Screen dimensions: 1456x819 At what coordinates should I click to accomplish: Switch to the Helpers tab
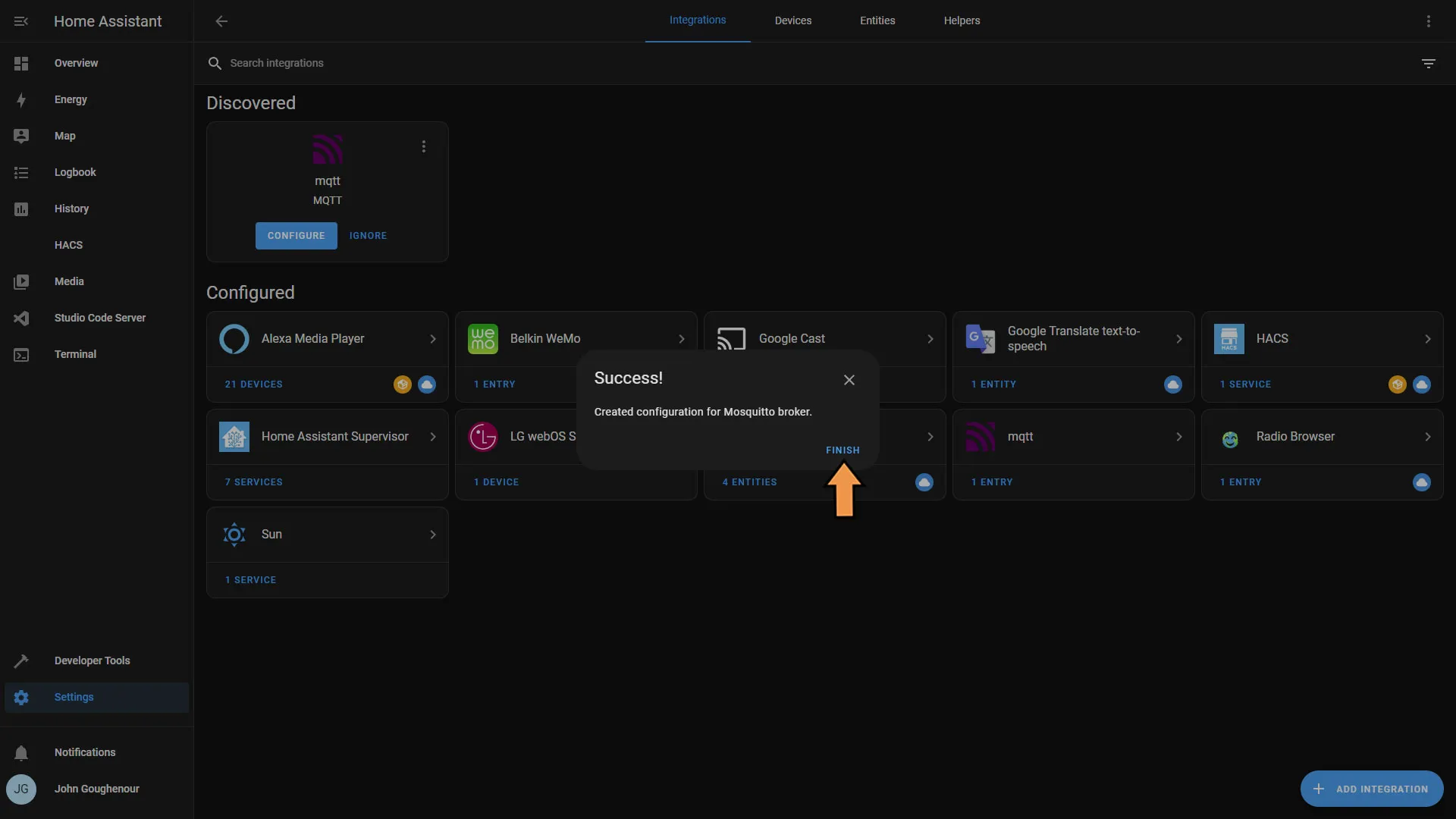tap(962, 20)
